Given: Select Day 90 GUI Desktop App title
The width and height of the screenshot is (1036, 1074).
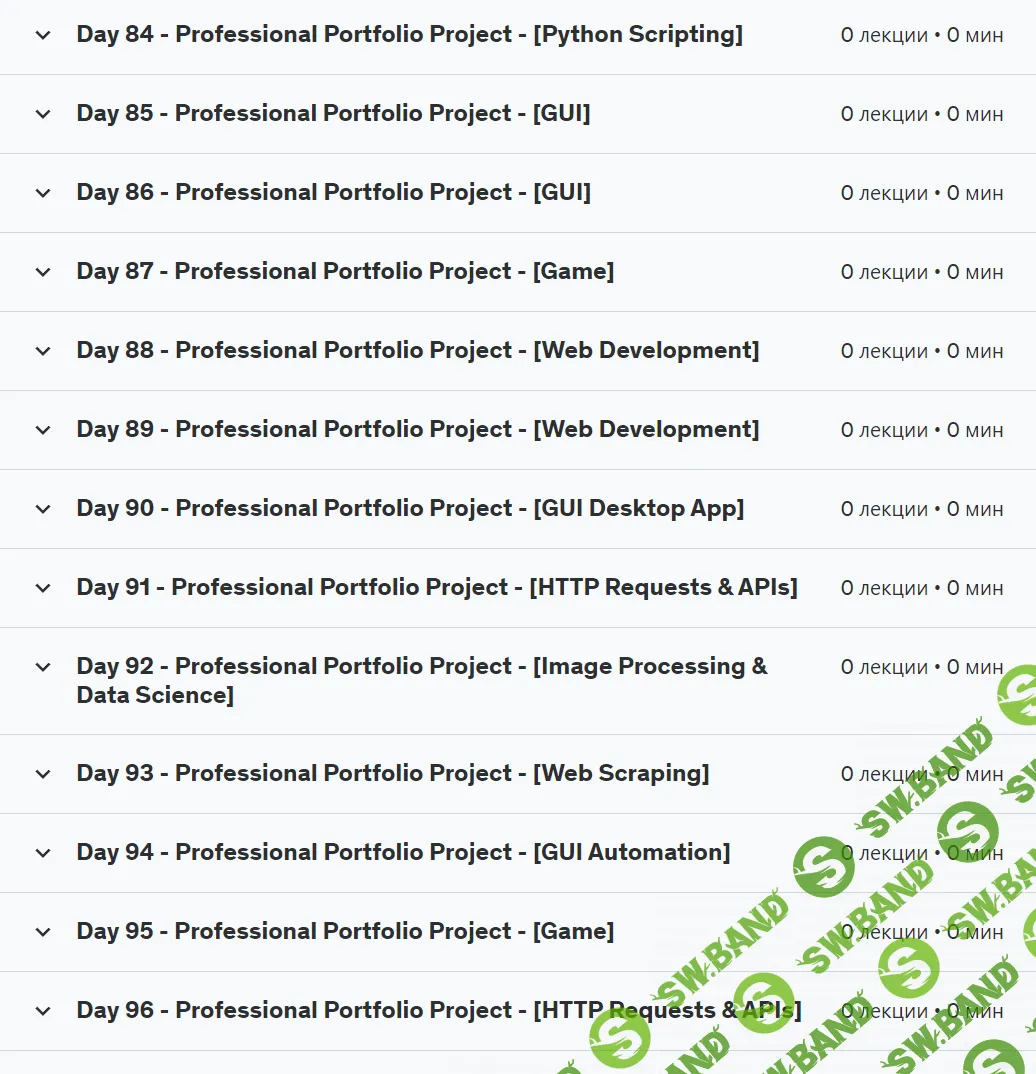Looking at the screenshot, I should 410,509.
